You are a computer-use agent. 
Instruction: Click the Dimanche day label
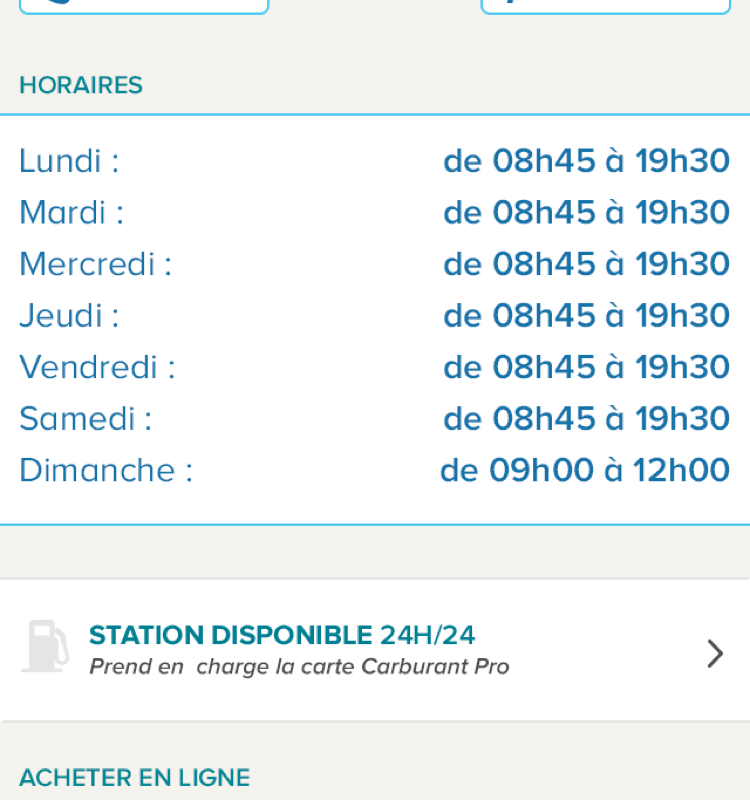click(x=106, y=470)
